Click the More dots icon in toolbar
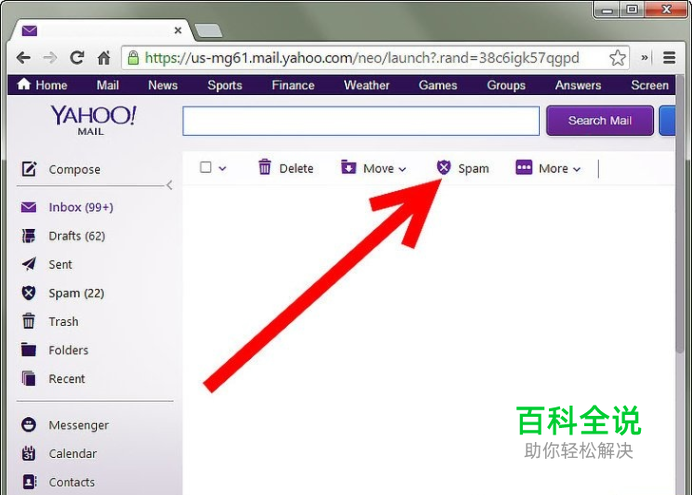 (x=524, y=167)
